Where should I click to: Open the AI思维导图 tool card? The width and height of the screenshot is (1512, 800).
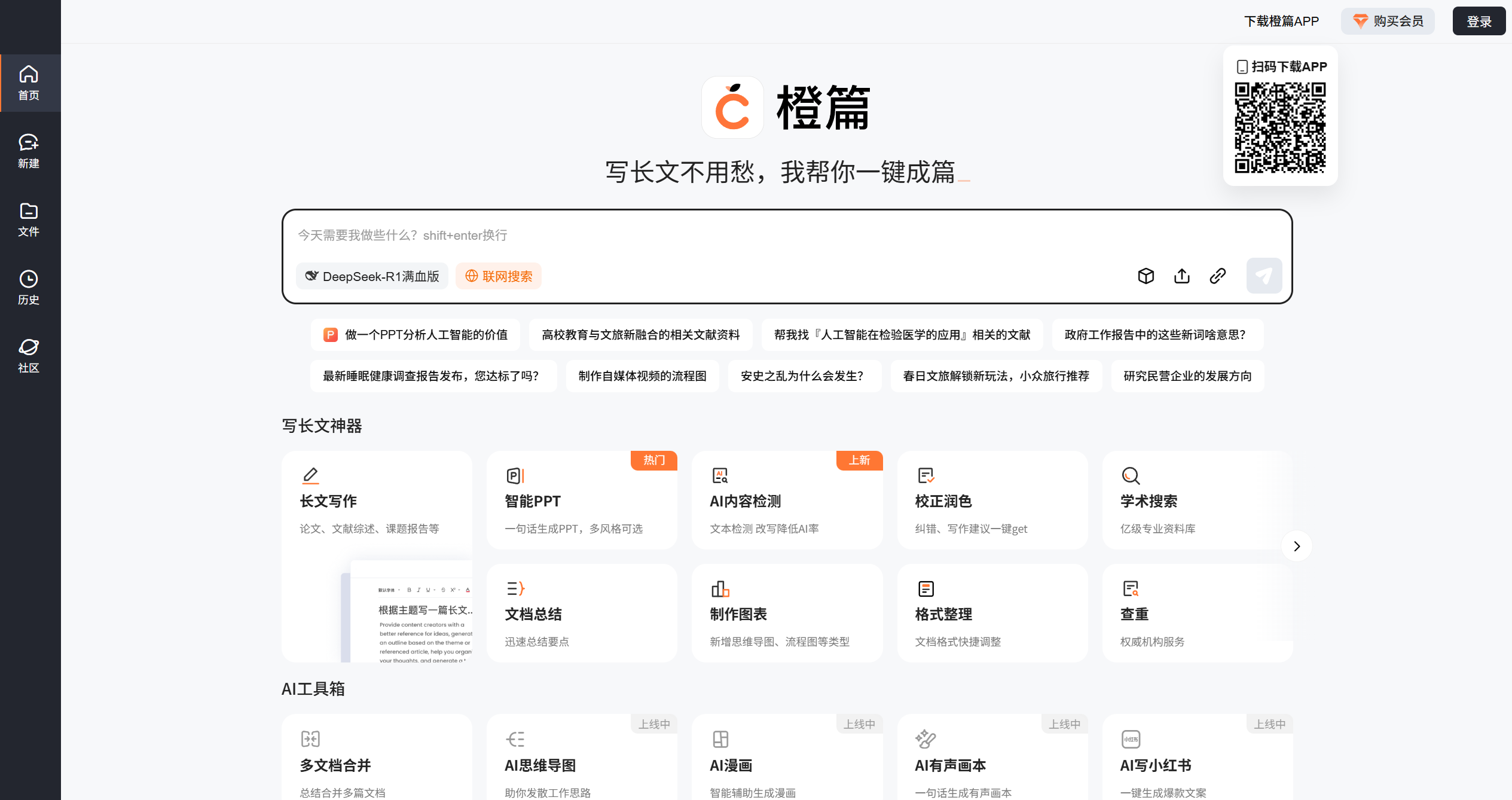pos(582,757)
